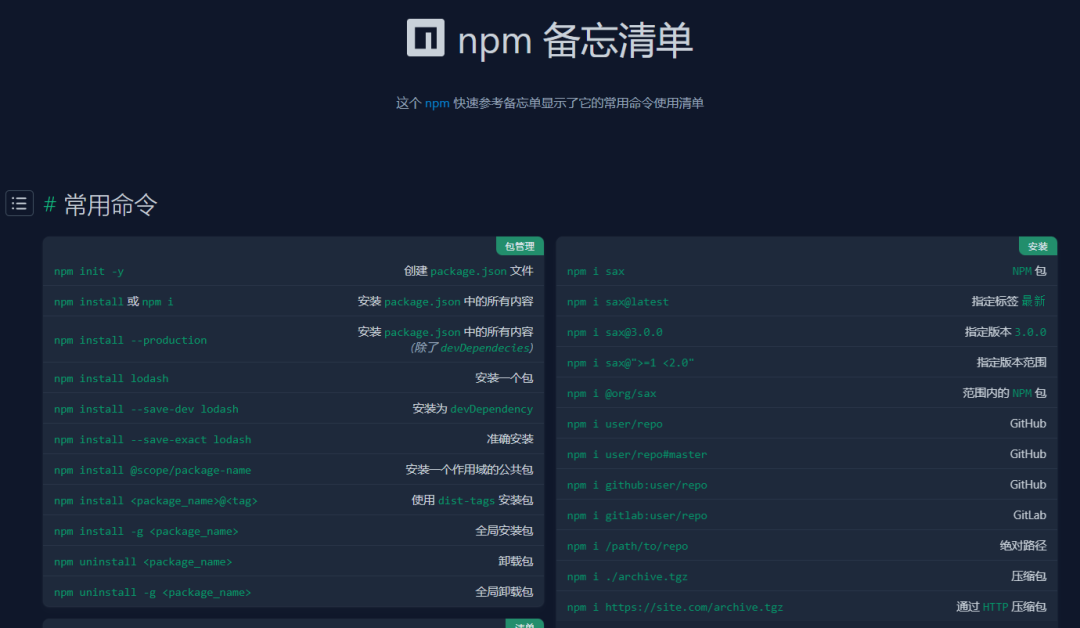
Task: Click the # anchor before 常用命令
Action: pyautogui.click(x=50, y=205)
